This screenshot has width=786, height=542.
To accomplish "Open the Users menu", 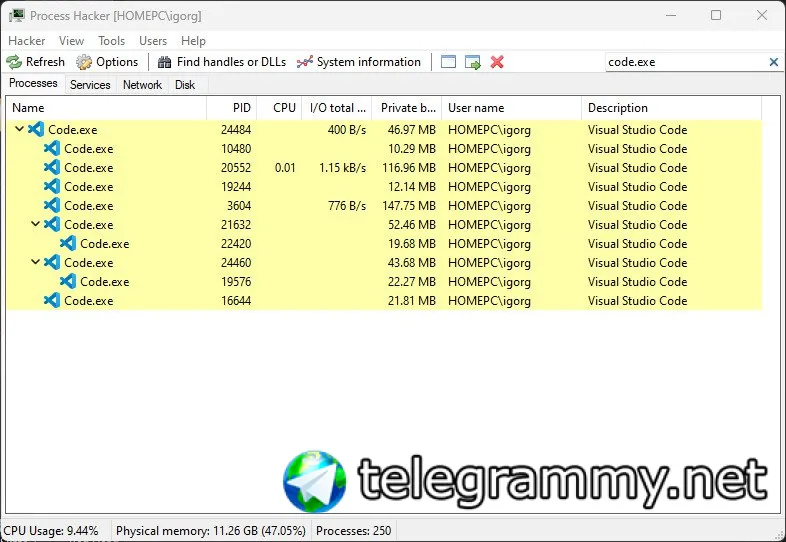I will (x=153, y=41).
